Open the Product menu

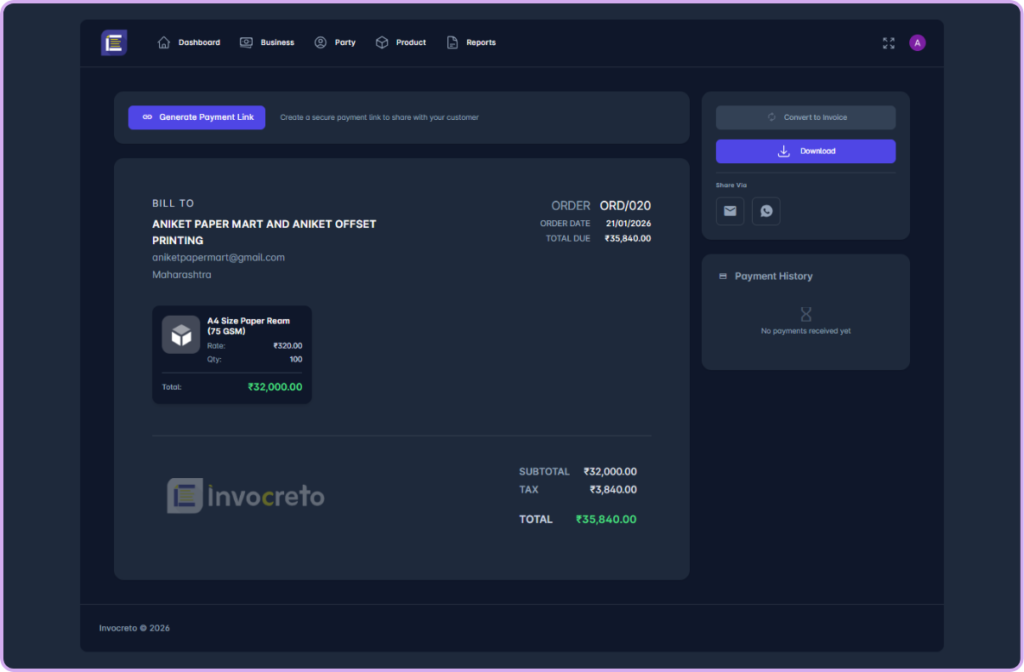coord(401,43)
